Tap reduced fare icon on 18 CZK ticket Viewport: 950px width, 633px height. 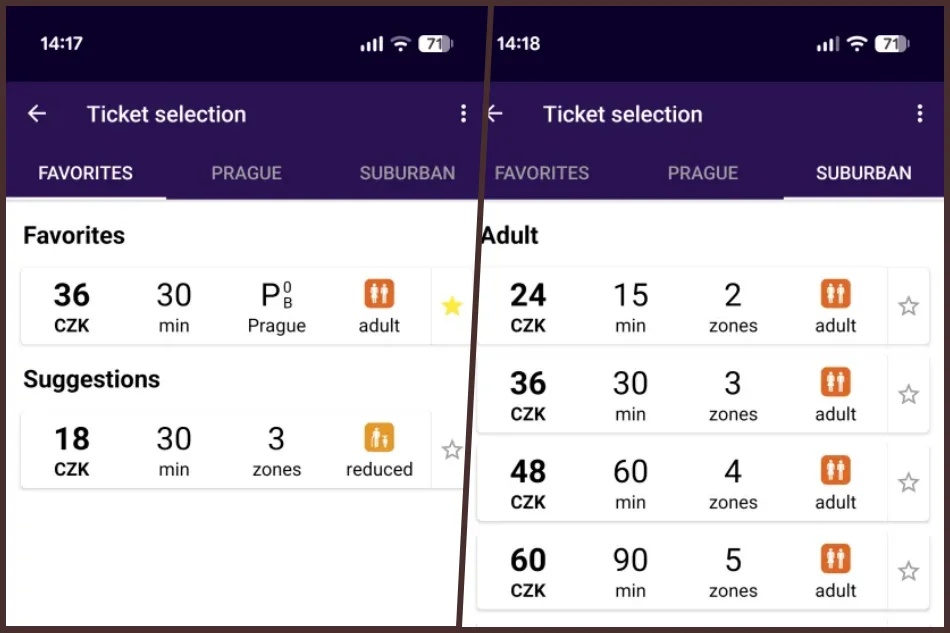(379, 438)
